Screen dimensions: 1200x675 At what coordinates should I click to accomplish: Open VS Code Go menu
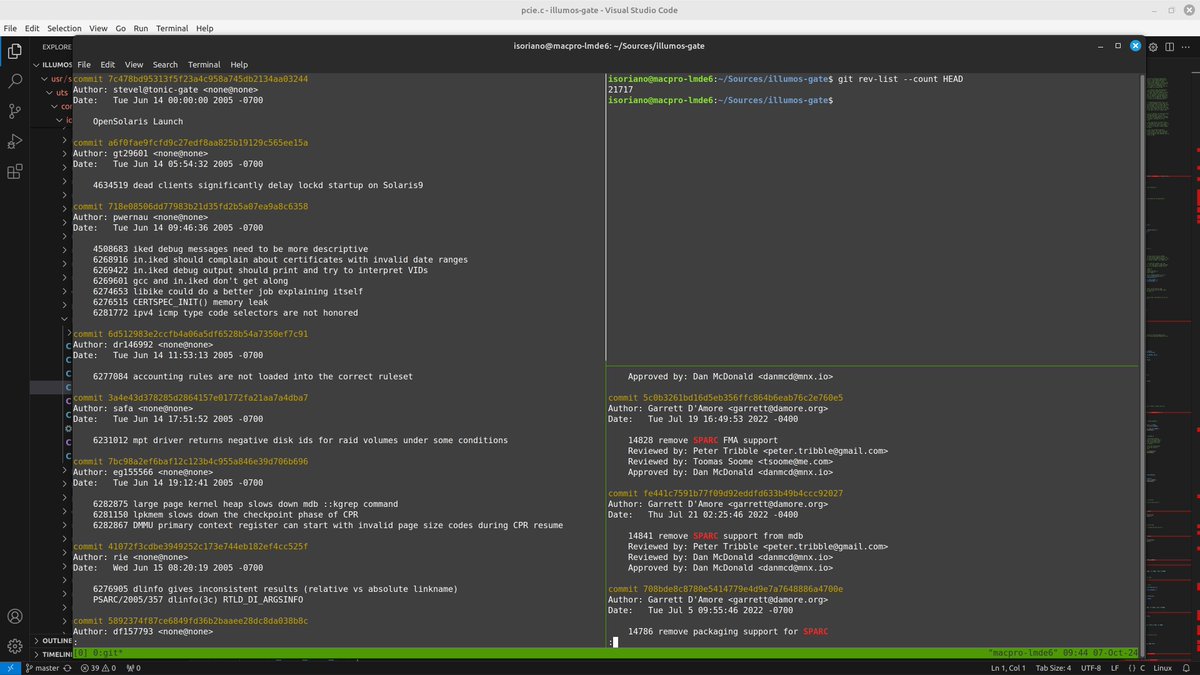click(120, 28)
